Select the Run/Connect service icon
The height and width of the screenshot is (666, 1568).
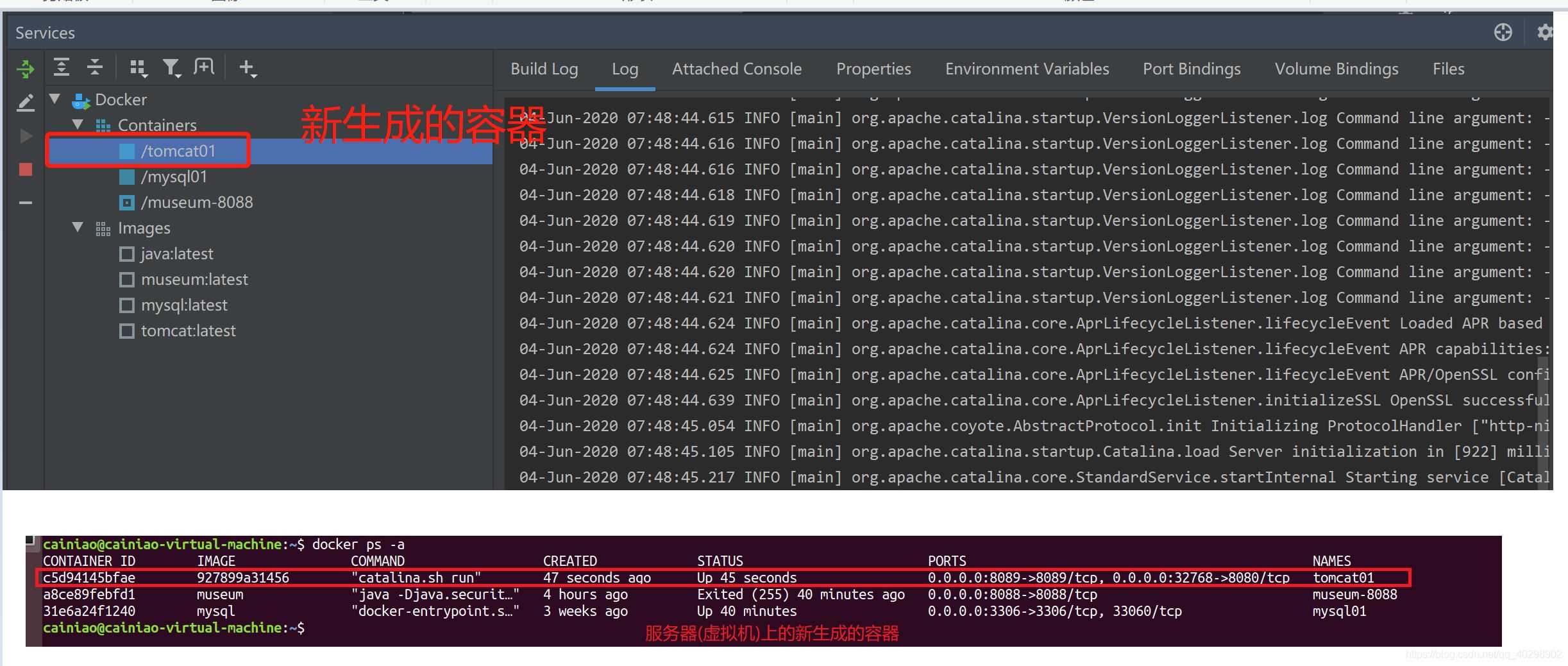[25, 69]
